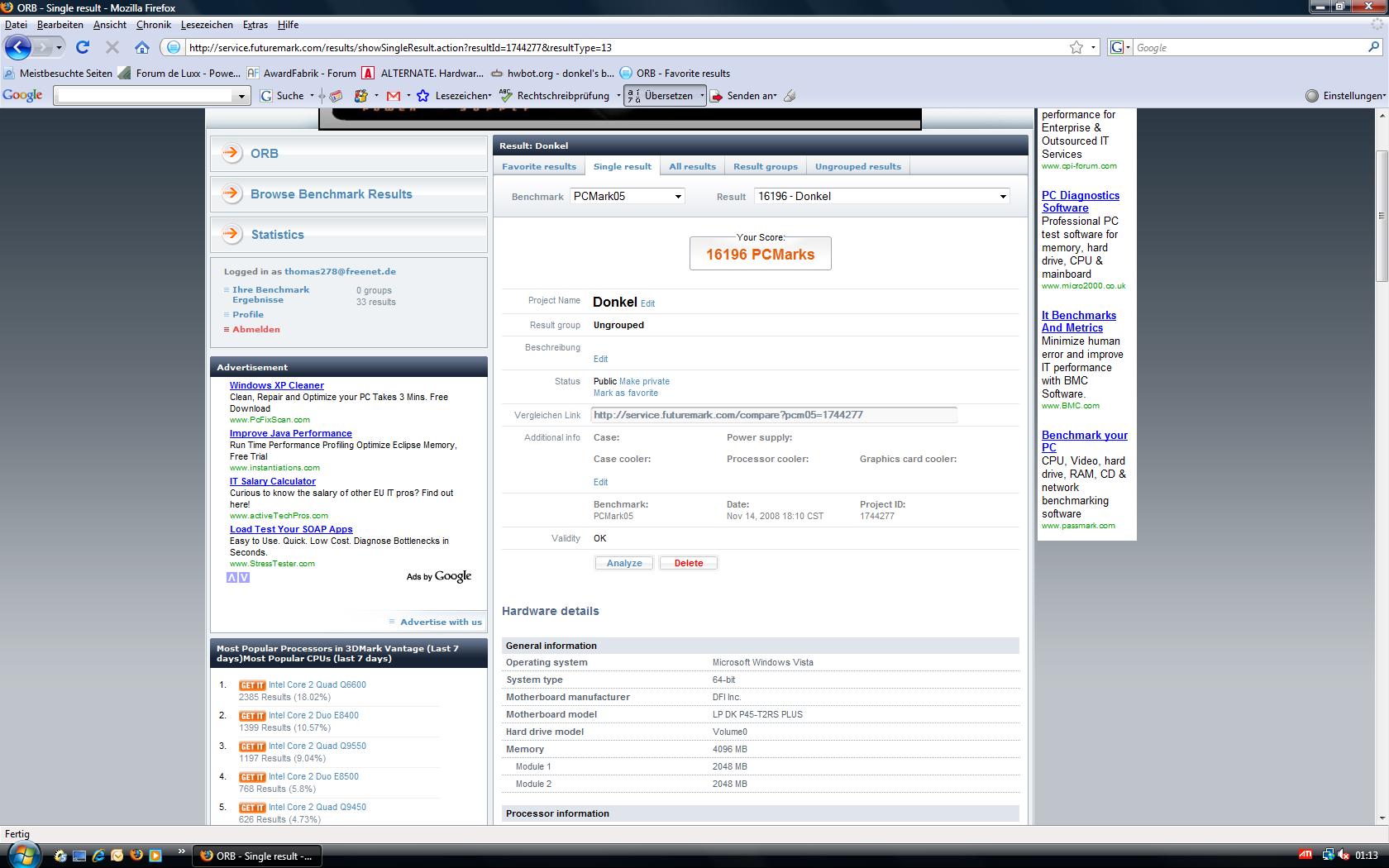
Task: Switch to the Result groups tab
Action: click(x=766, y=166)
